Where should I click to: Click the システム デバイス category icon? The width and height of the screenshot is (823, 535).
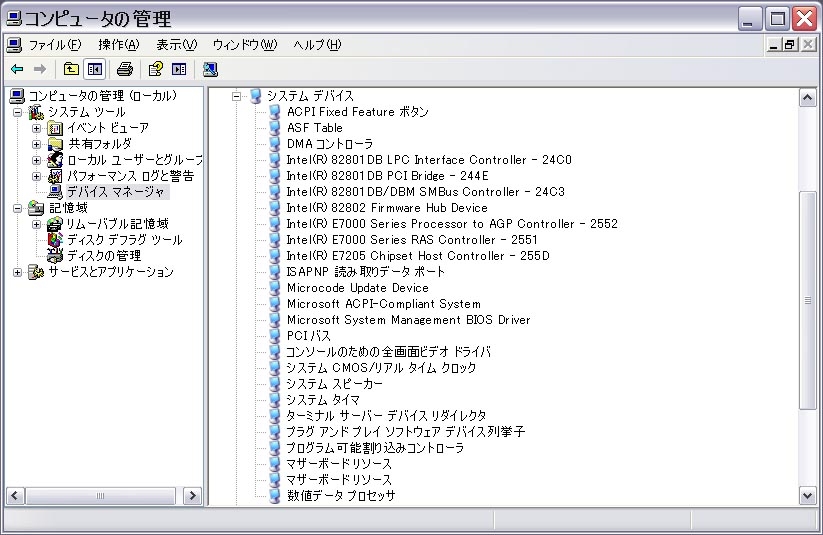[x=256, y=96]
